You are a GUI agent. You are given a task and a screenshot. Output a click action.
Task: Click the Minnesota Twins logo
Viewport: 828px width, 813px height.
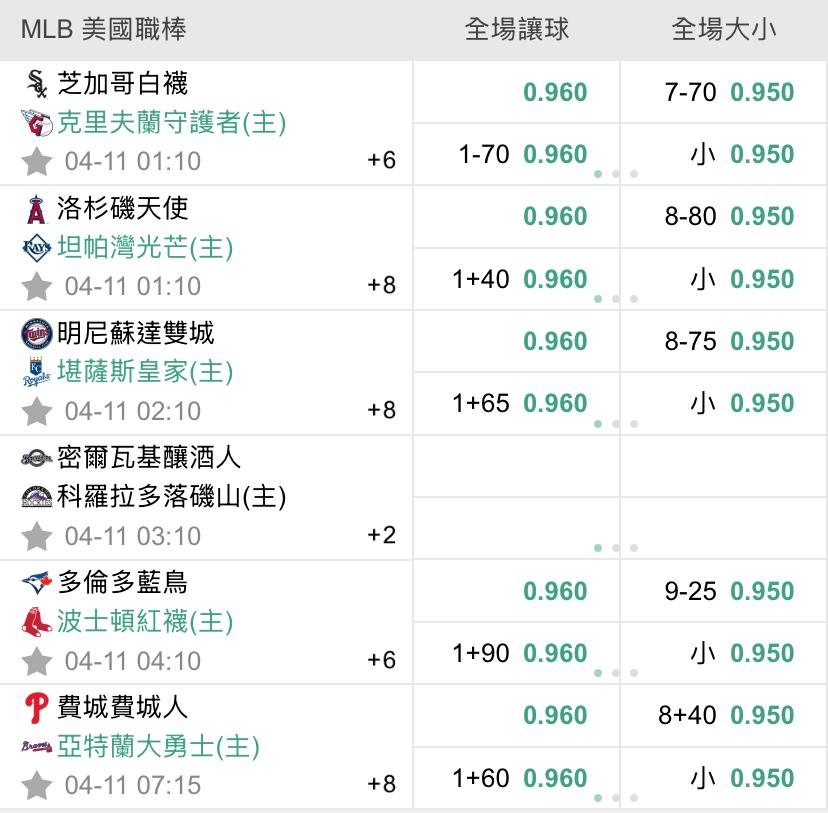(37, 334)
